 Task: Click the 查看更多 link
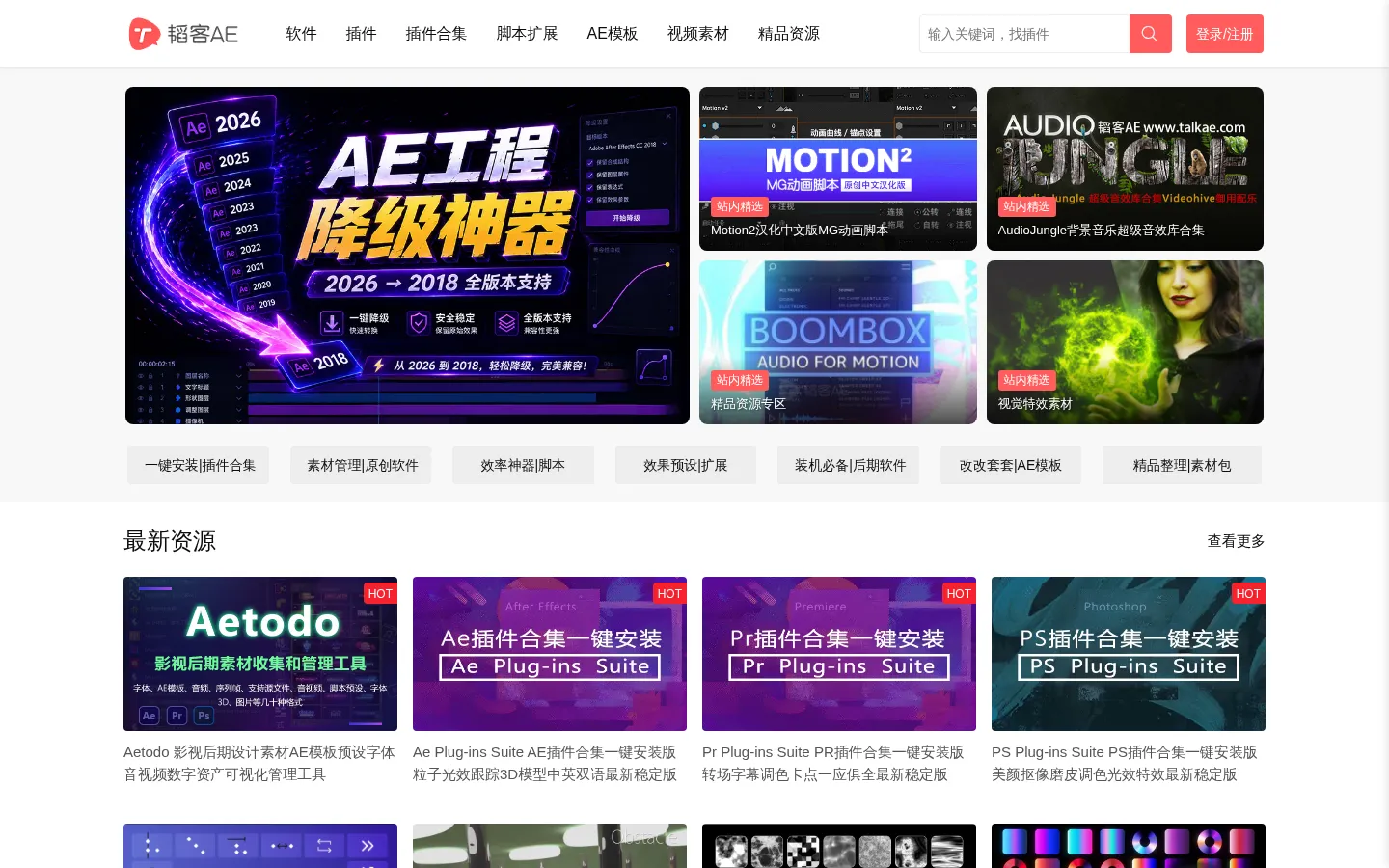[1236, 541]
